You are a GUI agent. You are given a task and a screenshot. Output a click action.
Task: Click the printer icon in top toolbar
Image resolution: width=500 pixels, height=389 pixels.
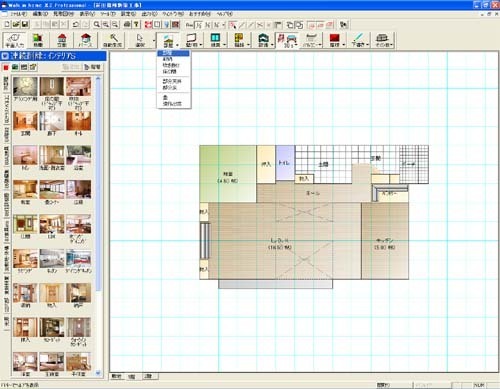point(127,25)
